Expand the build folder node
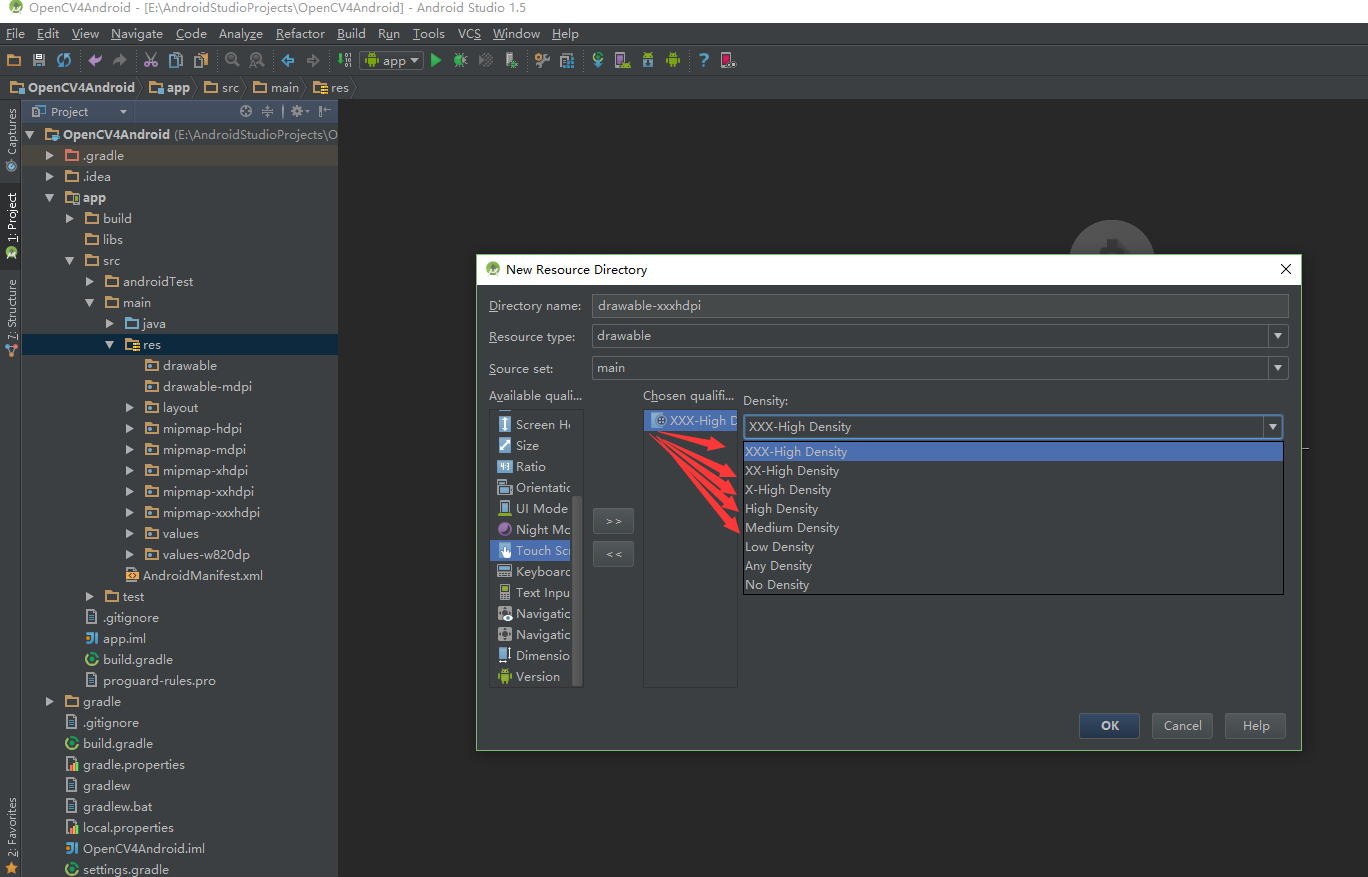Screen dimensions: 1368x877 click(x=69, y=218)
